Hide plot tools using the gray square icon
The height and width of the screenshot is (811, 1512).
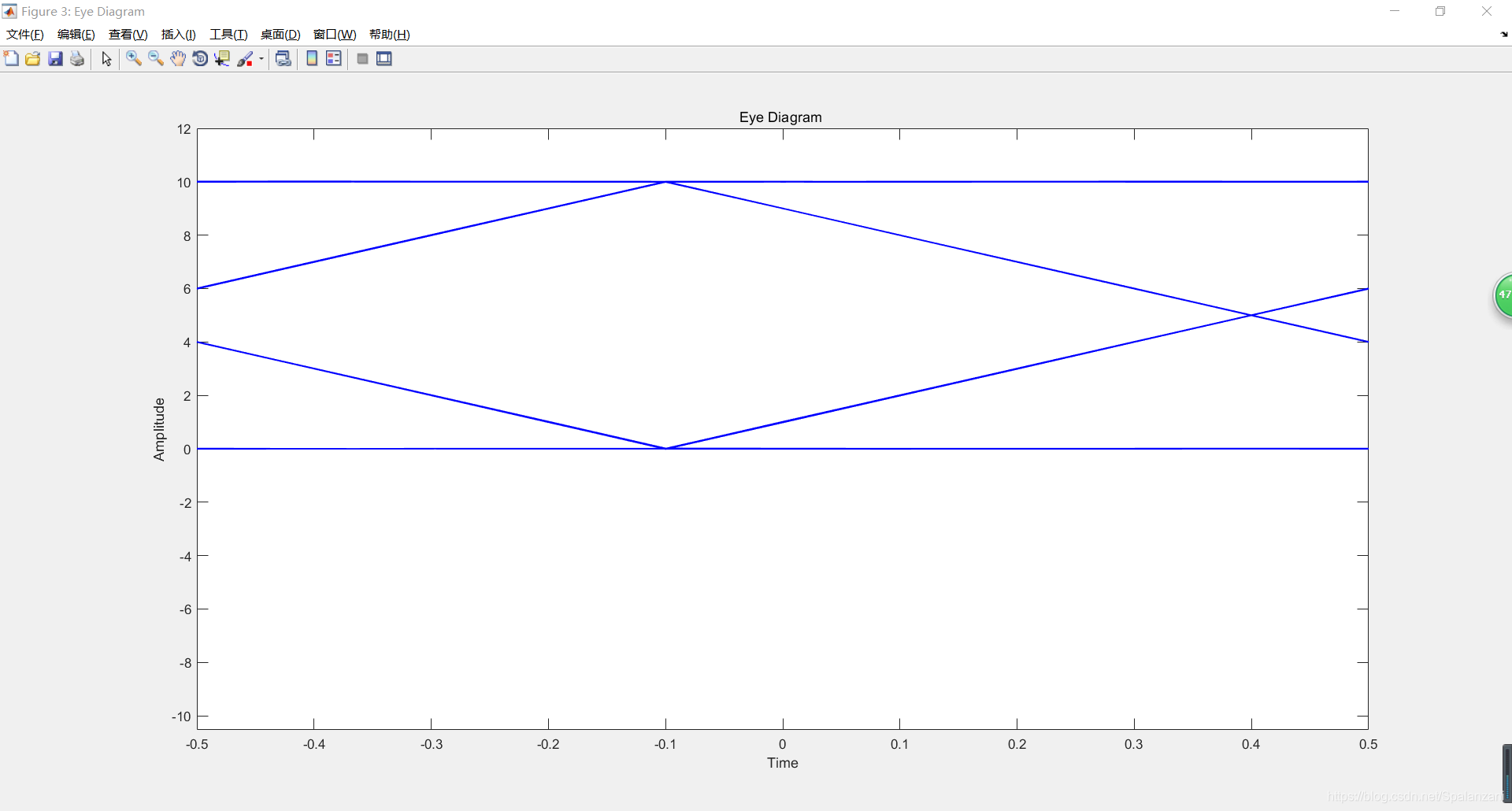coord(362,59)
